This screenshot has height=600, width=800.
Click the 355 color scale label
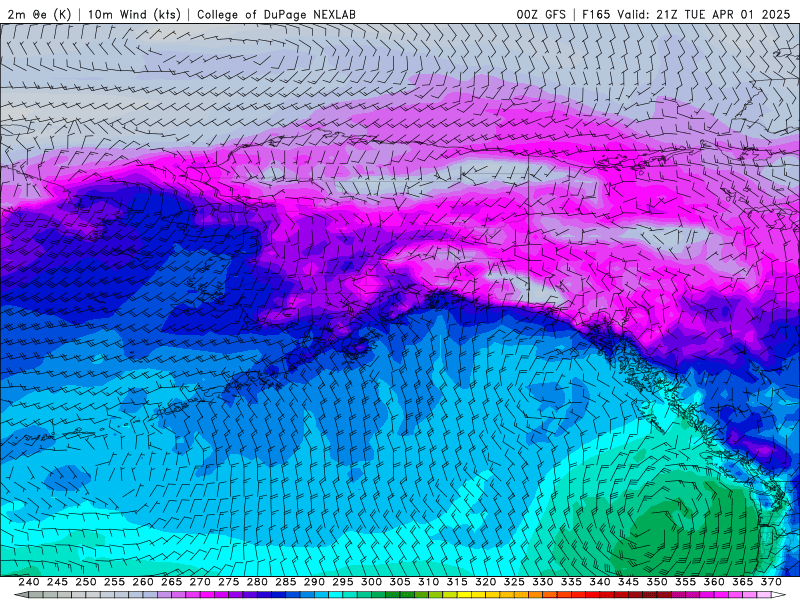tap(686, 582)
